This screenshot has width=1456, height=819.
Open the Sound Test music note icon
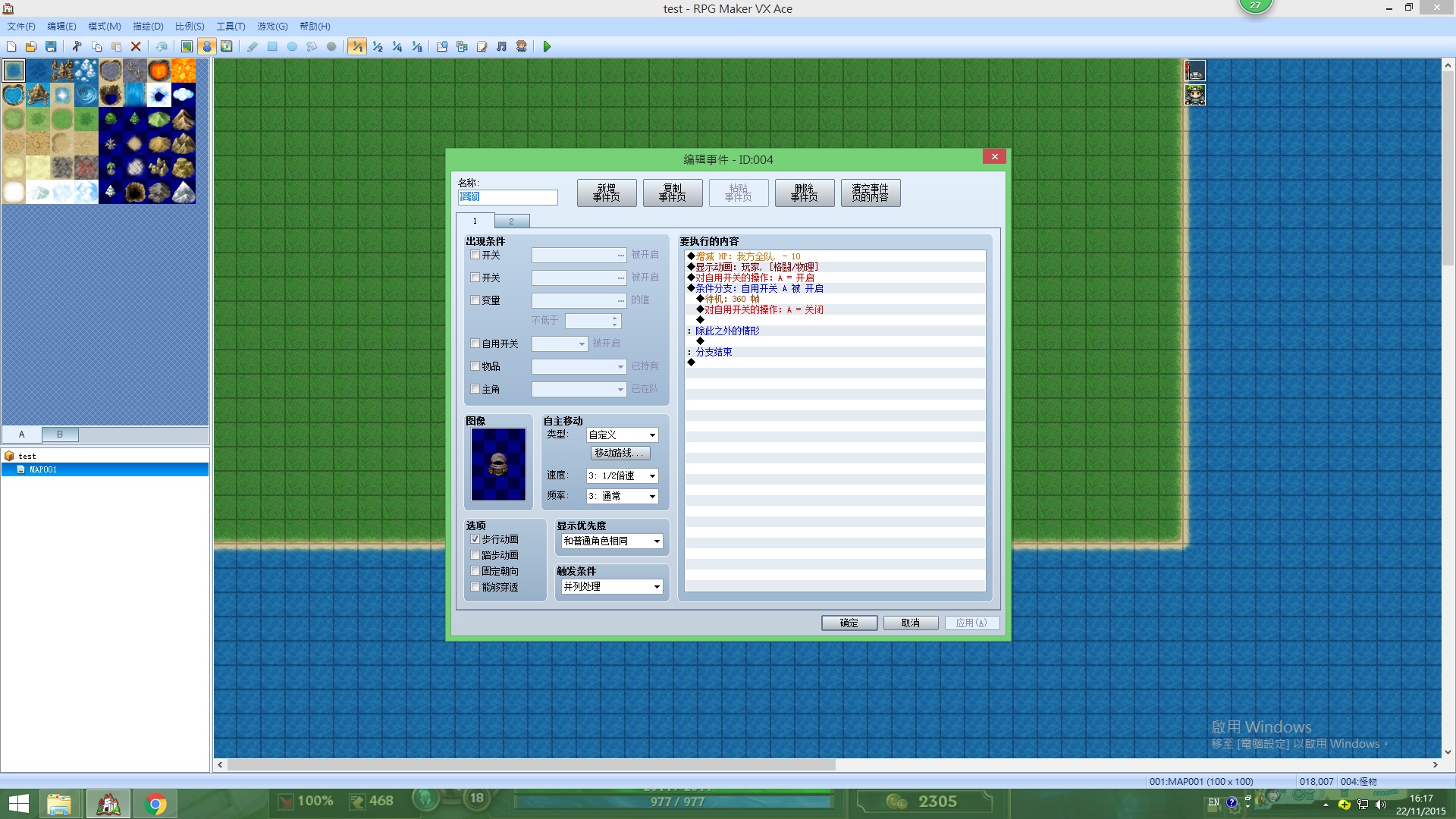tap(501, 47)
